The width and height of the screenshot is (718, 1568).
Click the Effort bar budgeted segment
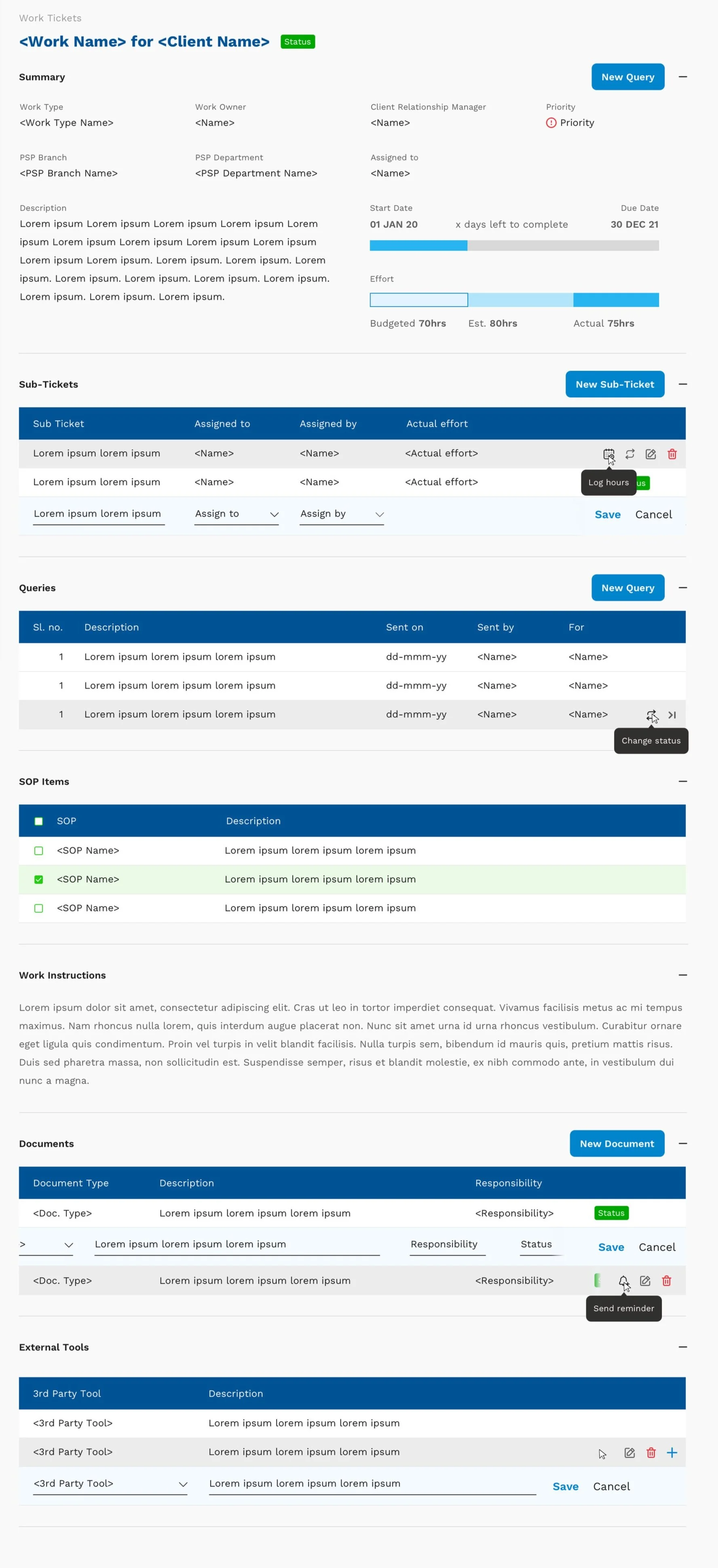(419, 300)
